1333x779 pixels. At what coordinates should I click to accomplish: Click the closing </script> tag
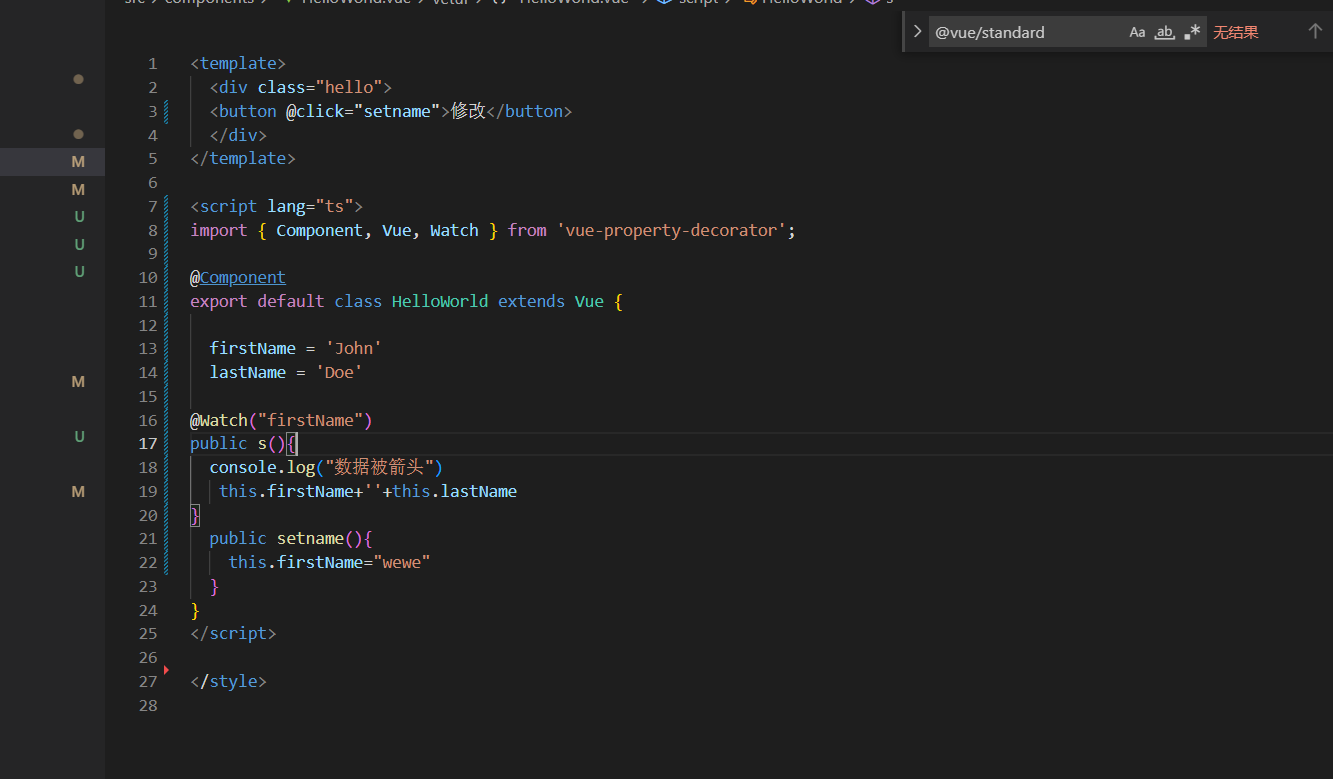point(233,633)
